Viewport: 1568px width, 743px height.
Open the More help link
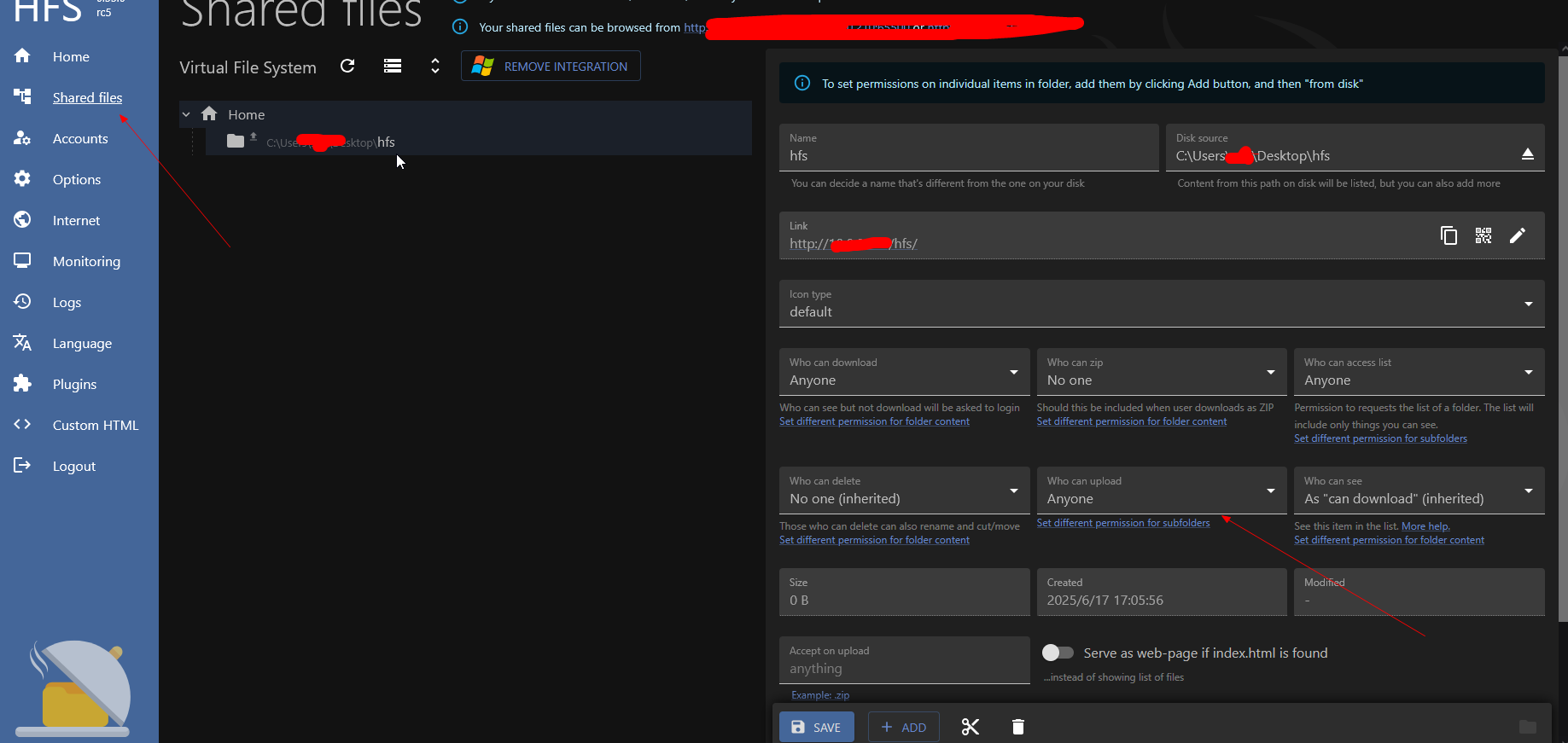pyautogui.click(x=1425, y=526)
